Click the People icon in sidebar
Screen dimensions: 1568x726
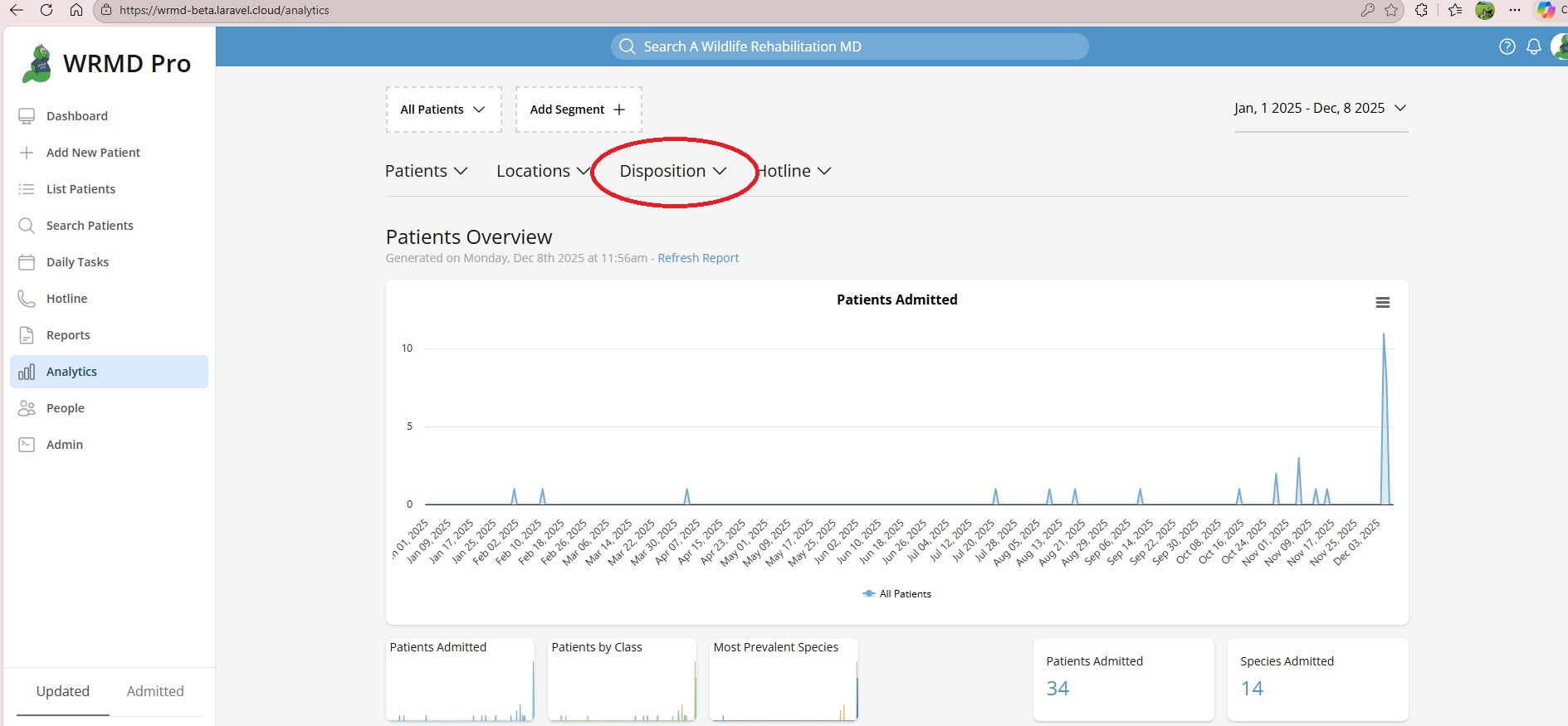click(27, 408)
